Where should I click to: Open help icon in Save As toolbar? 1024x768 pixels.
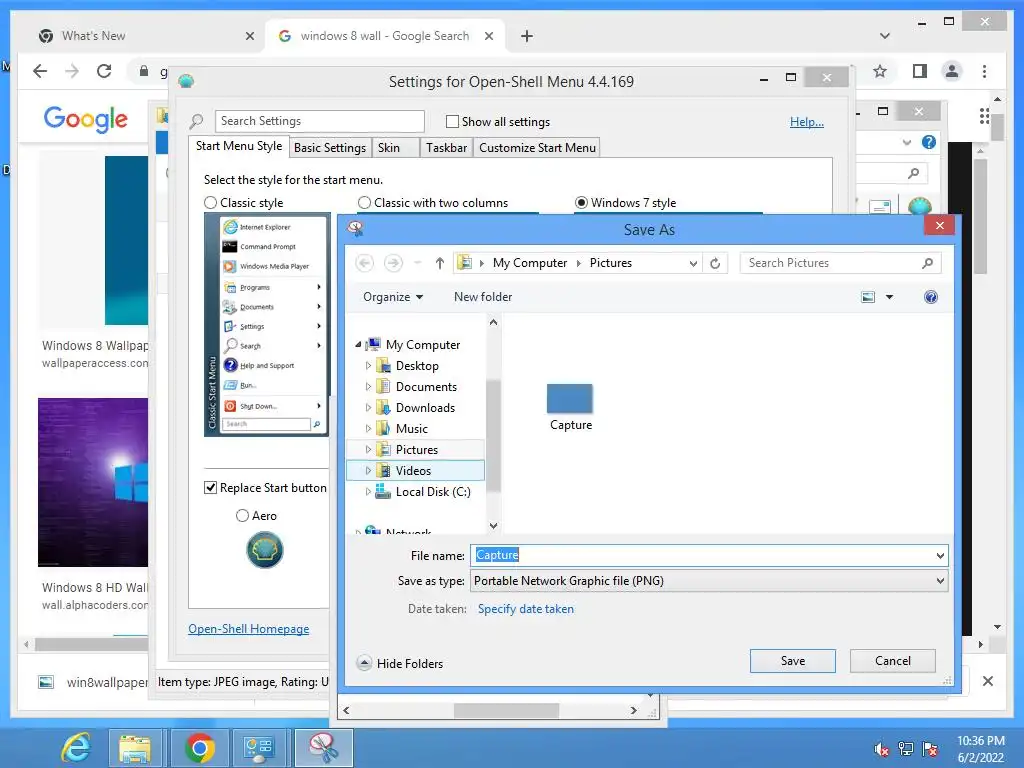[931, 297]
